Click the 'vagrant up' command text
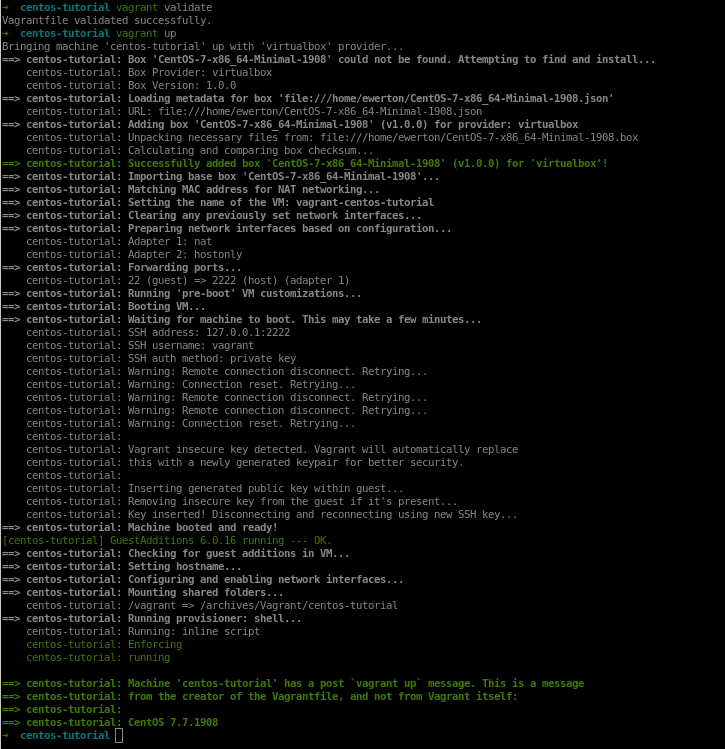Image resolution: width=725 pixels, height=749 pixels. tap(146, 33)
